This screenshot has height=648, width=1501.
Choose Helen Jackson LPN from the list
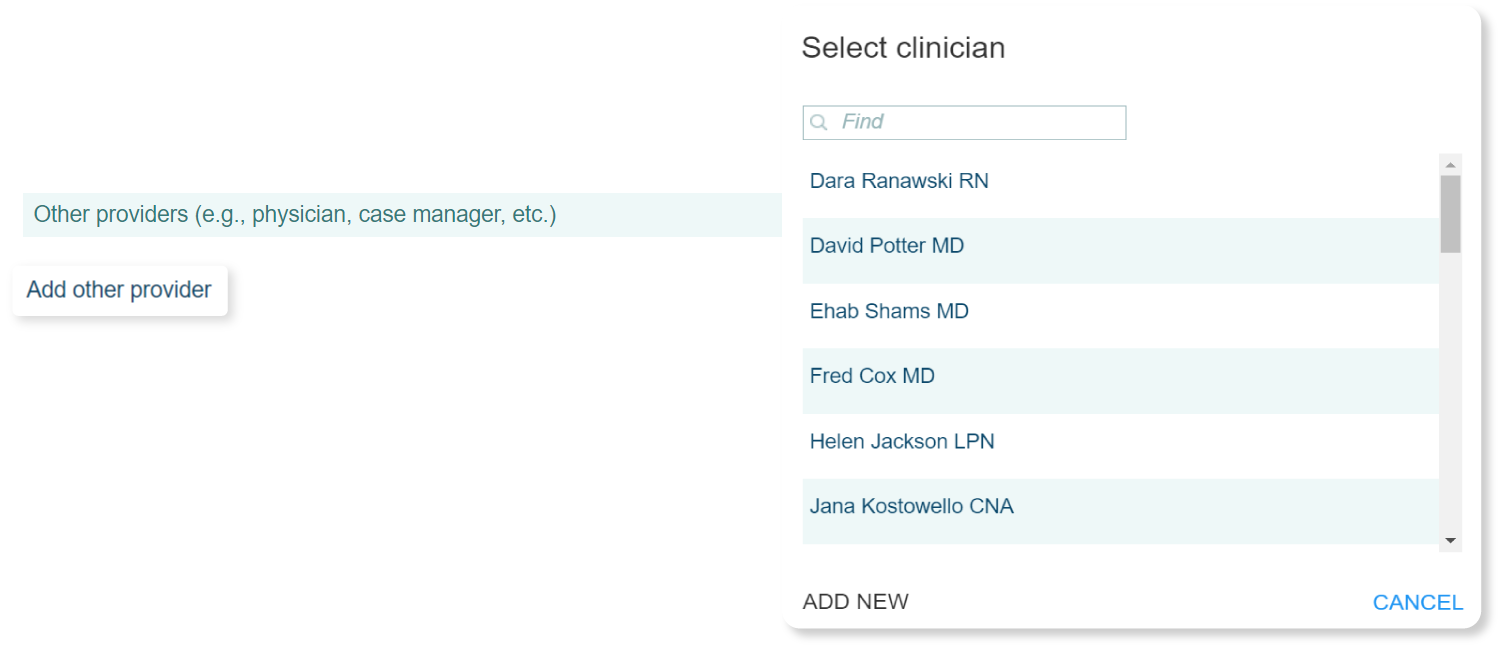tap(1120, 441)
